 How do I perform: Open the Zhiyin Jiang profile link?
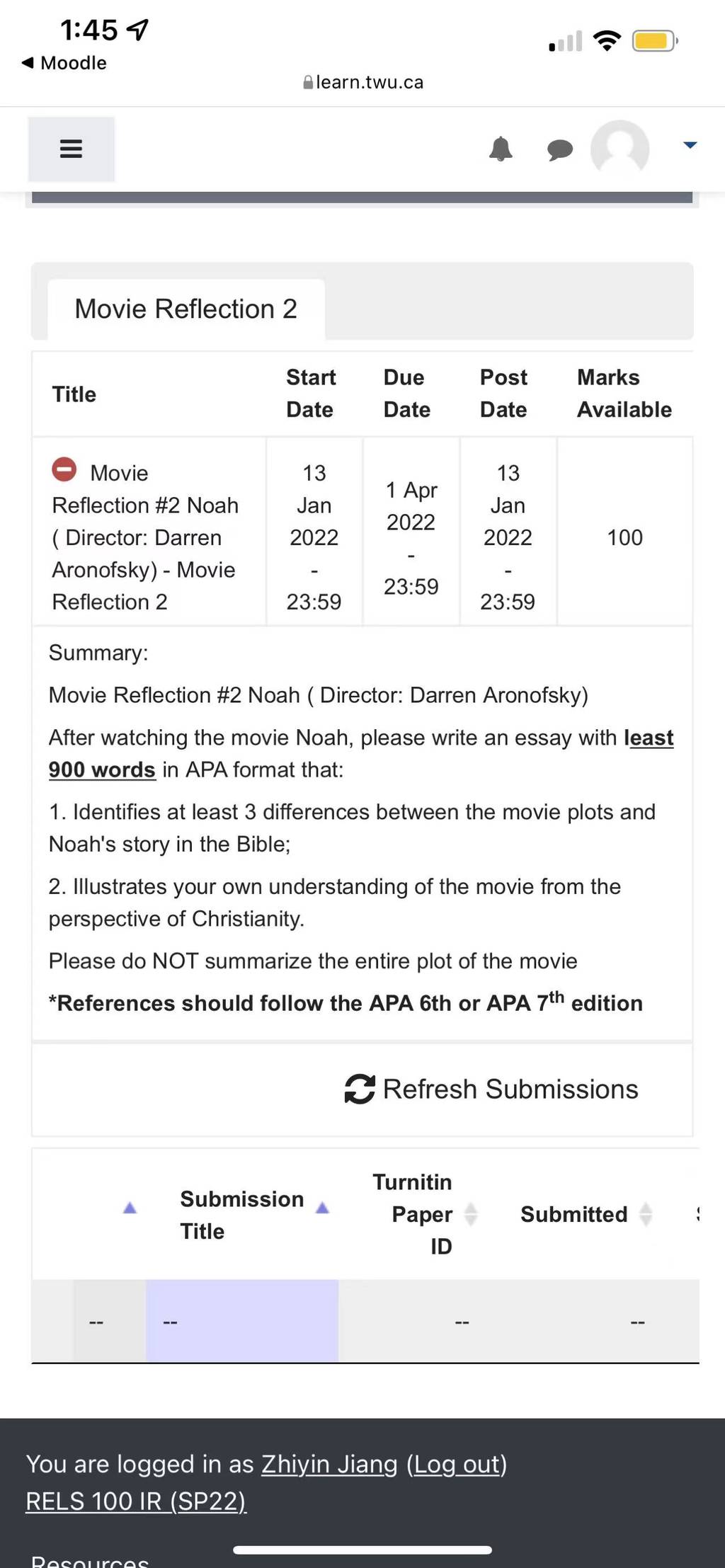point(329,1463)
